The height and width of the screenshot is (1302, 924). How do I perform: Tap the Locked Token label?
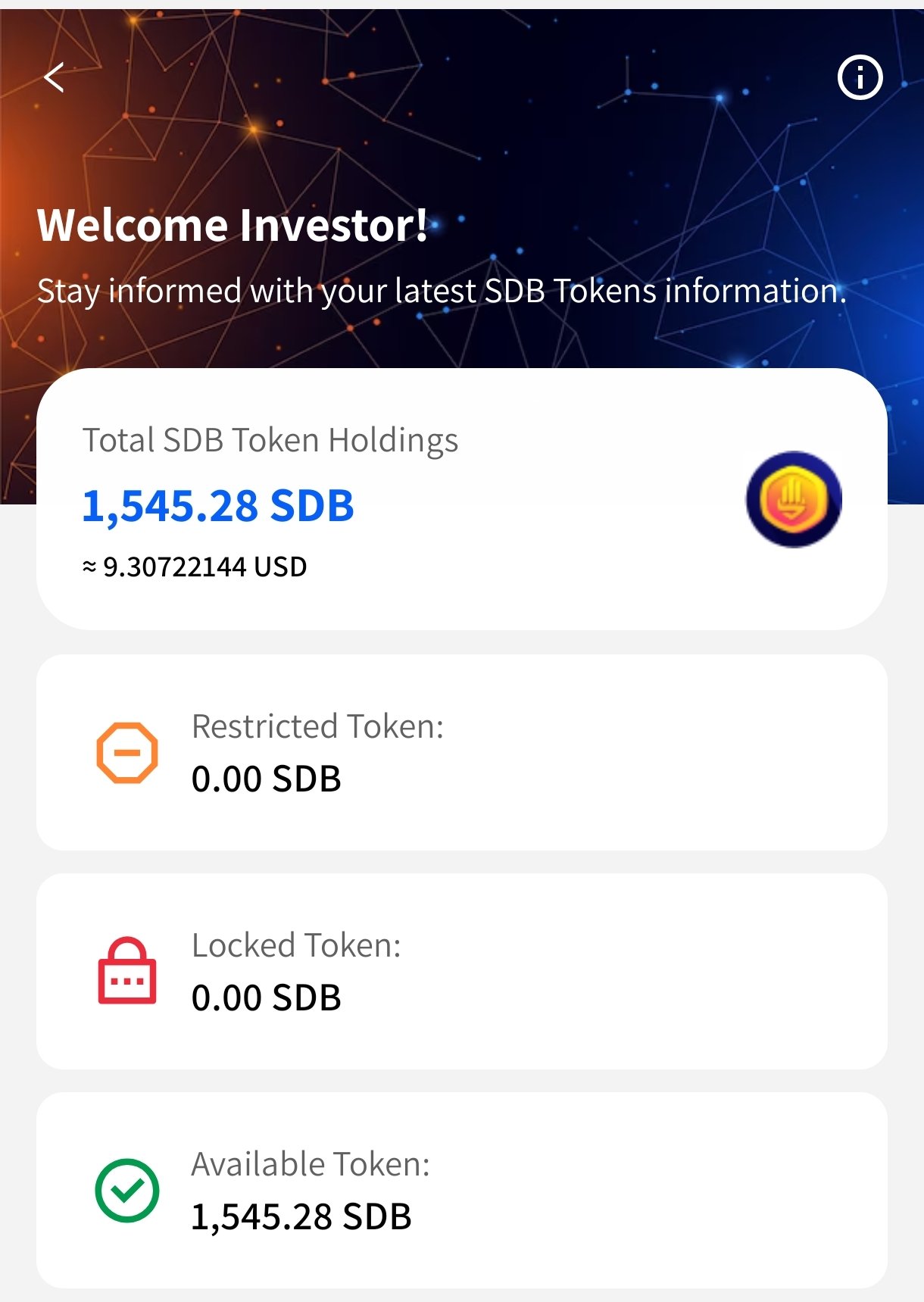[x=296, y=945]
